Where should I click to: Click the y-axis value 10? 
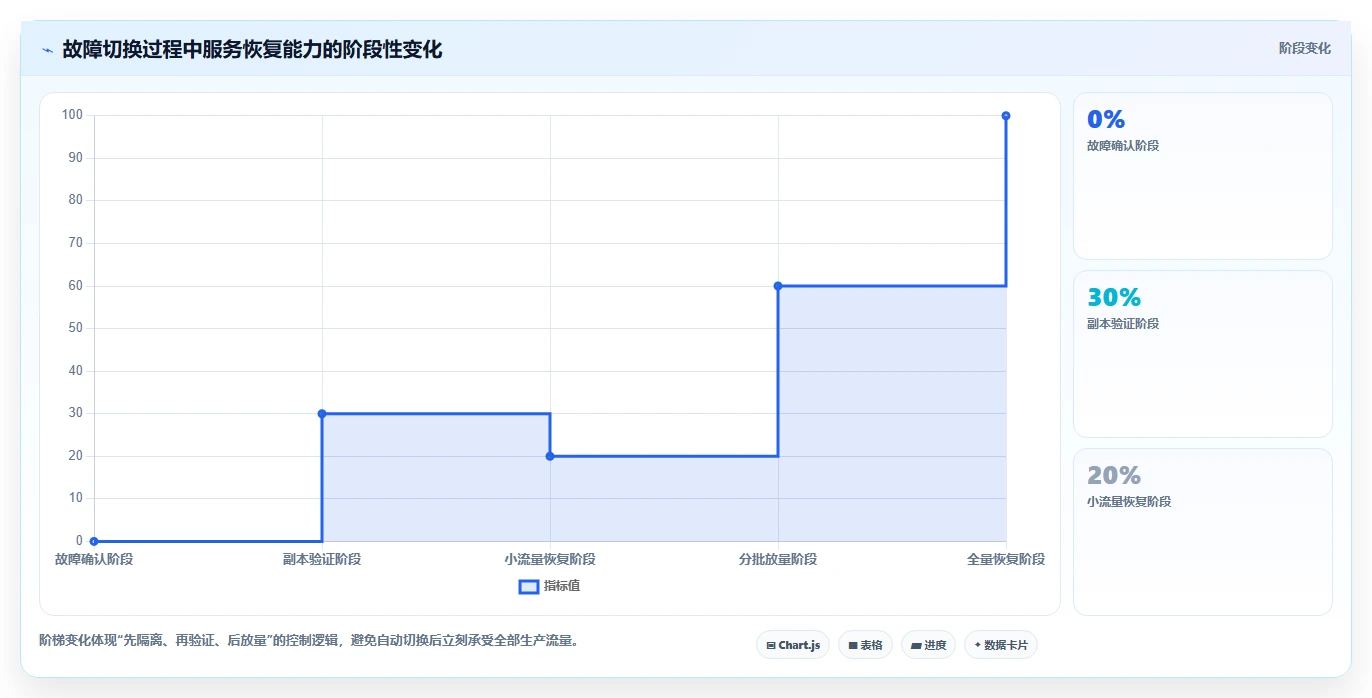pyautogui.click(x=76, y=498)
